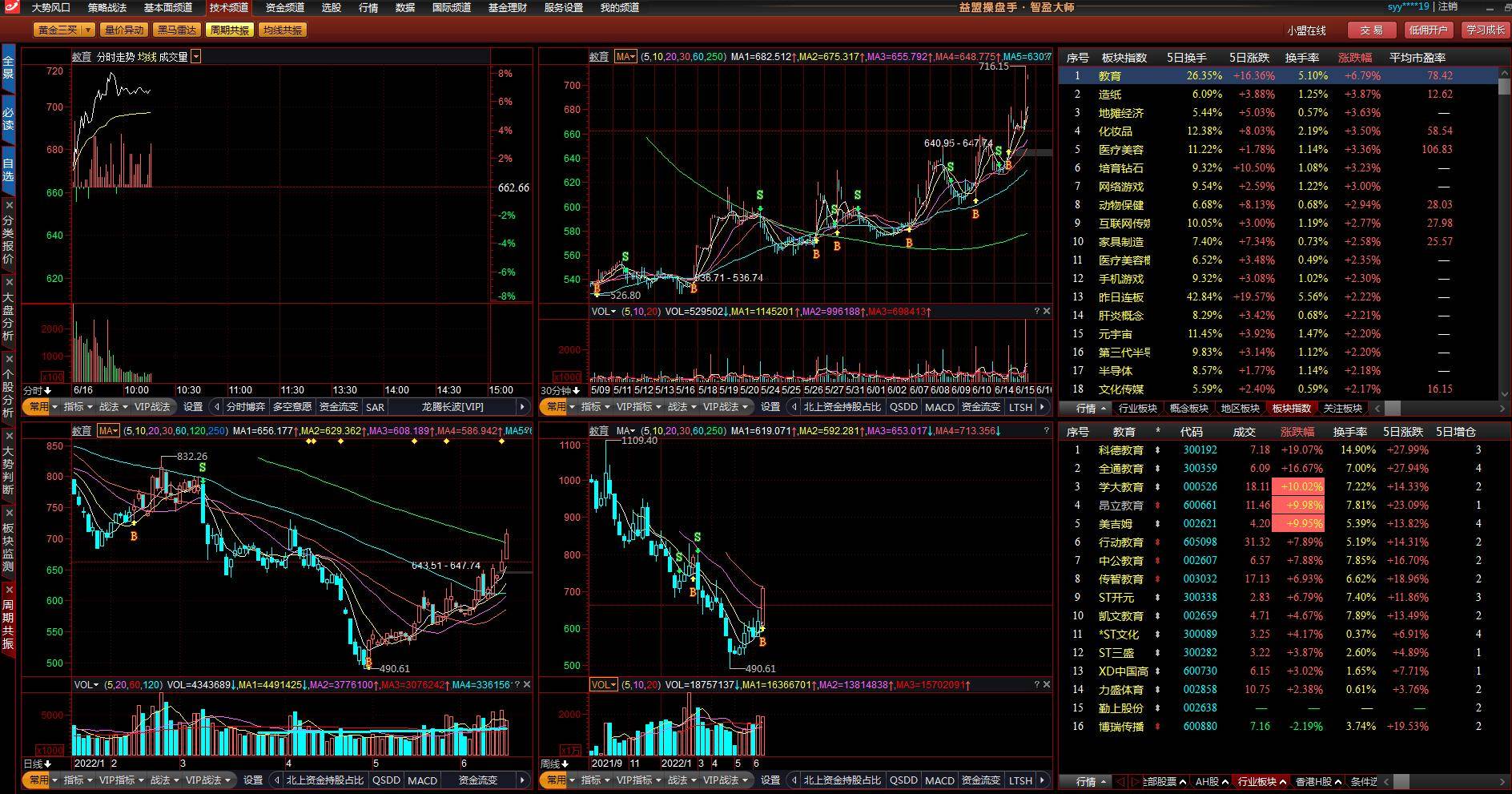Click the red app logo icon
This screenshot has width=1512, height=794.
11,7
